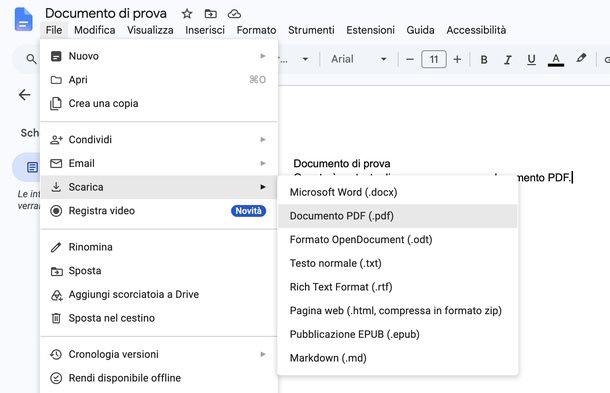
Task: Open the highlight color pen tool
Action: click(x=581, y=59)
